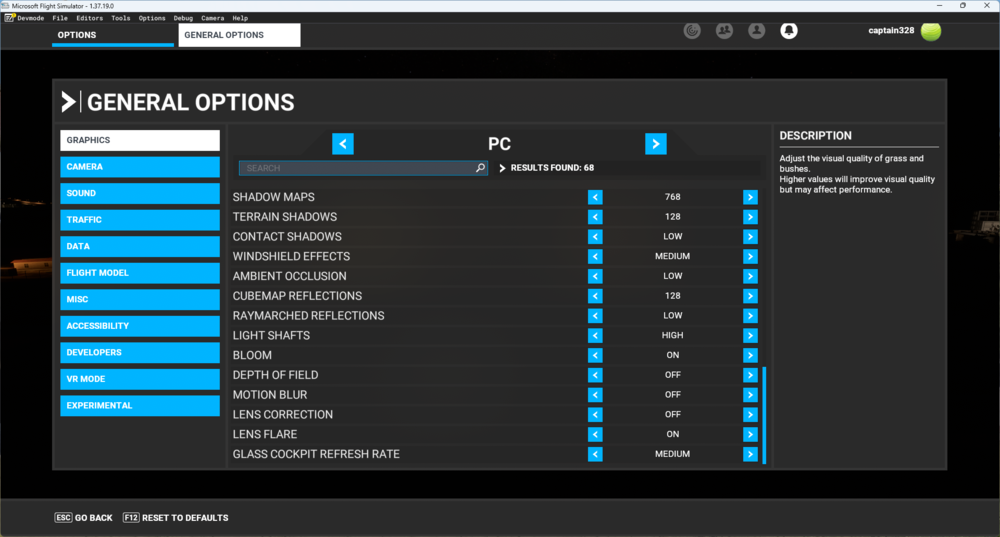The height and width of the screenshot is (537, 1000).
Task: Open the VR Mode category
Action: (x=140, y=379)
